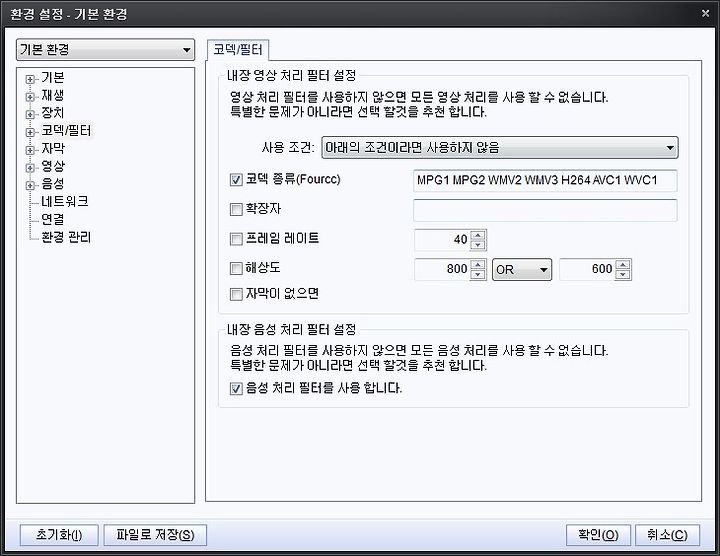The width and height of the screenshot is (720, 556).
Task: Enable the 해상도 checkbox
Action: click(x=236, y=268)
